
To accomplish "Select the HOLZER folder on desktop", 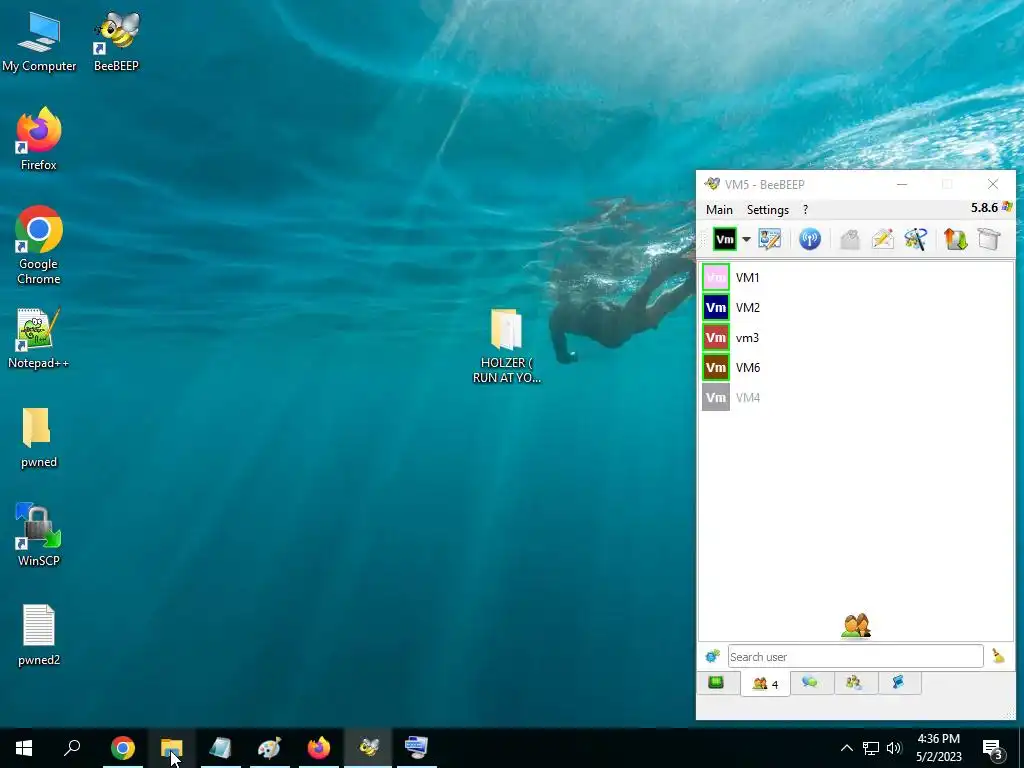I will pos(507,346).
